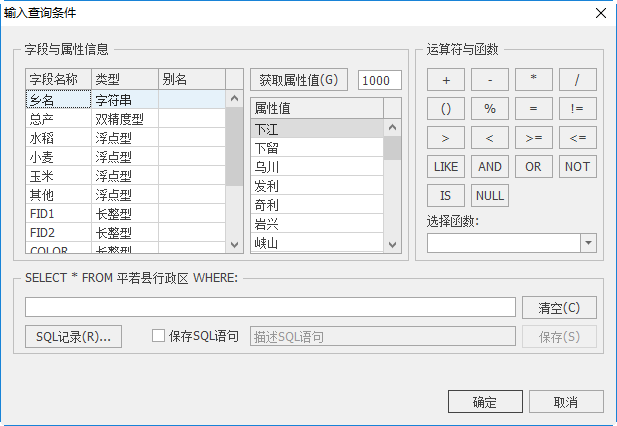The width and height of the screenshot is (617, 426).
Task: Click the NULL keyword button
Action: 489,196
